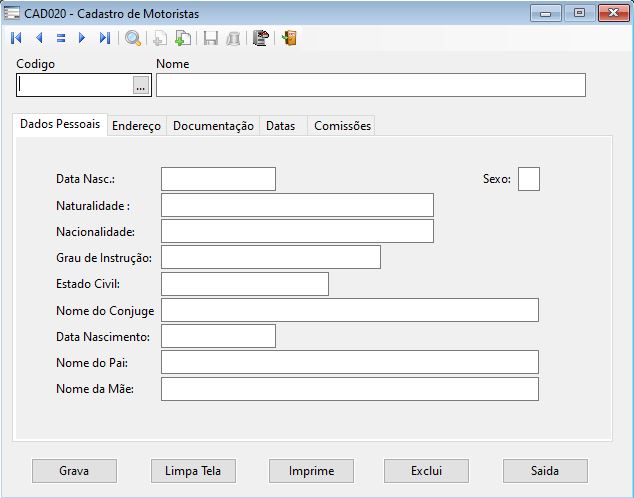Click the Estado Civil field
The height and width of the screenshot is (498, 634).
244,284
